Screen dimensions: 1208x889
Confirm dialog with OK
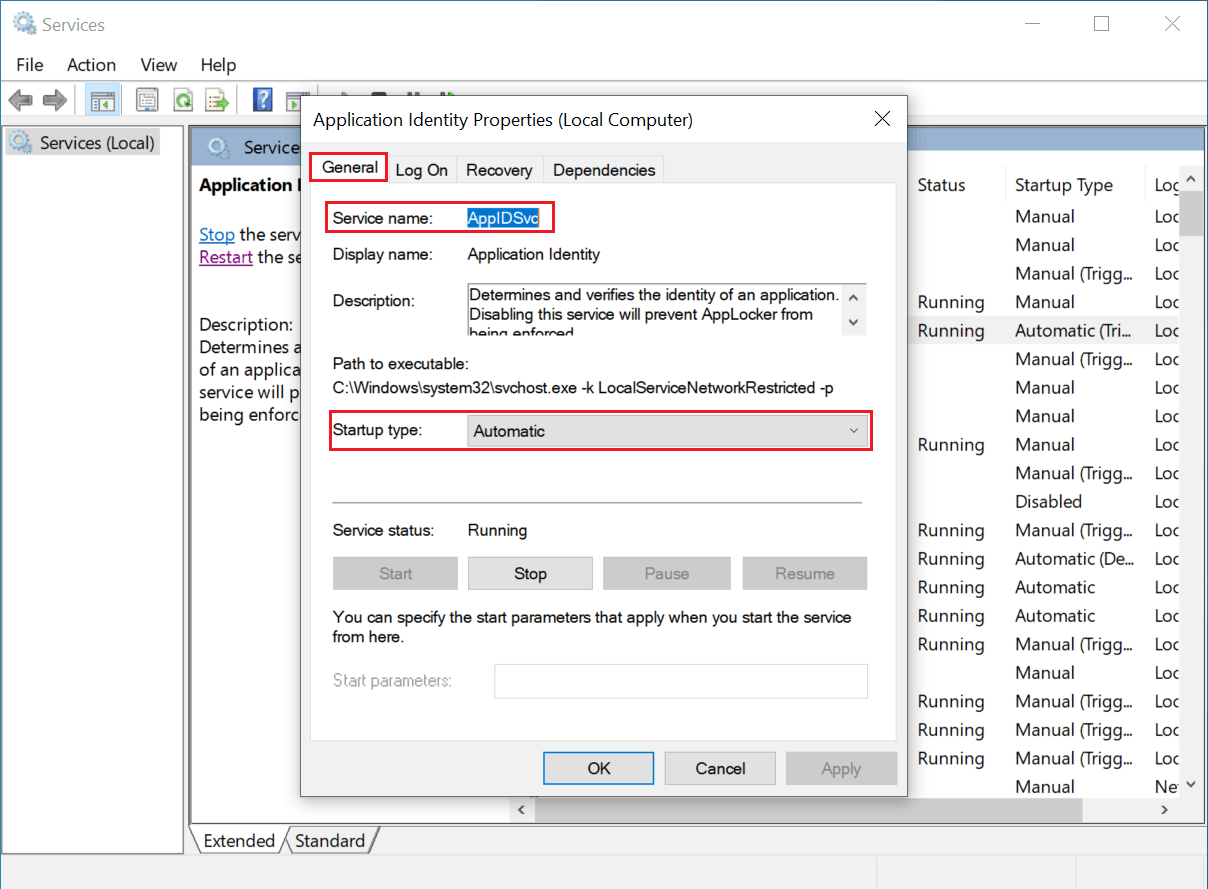click(599, 768)
